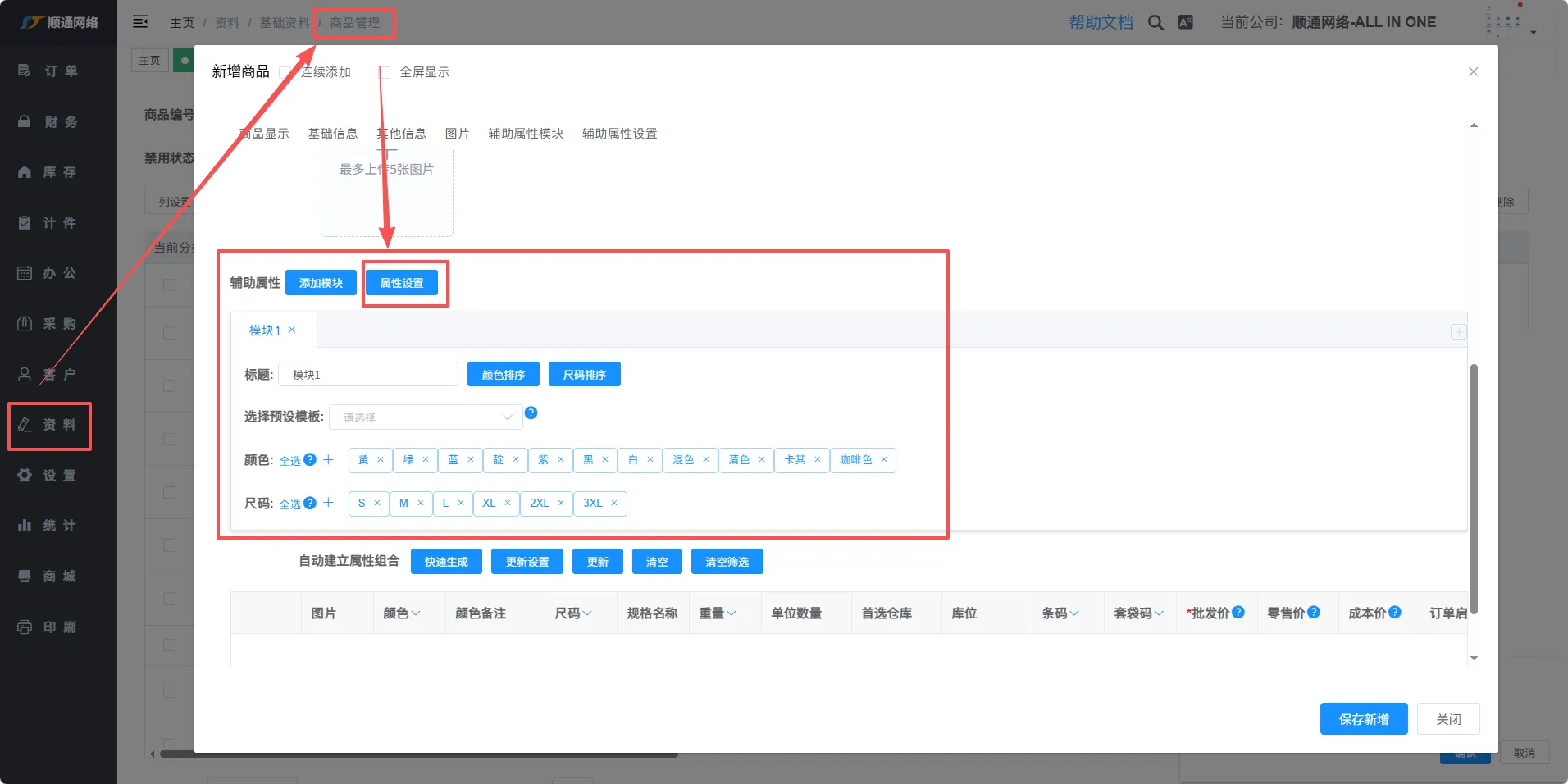This screenshot has height=784, width=1568.
Task: Add a new color with plus icon
Action: pos(328,460)
